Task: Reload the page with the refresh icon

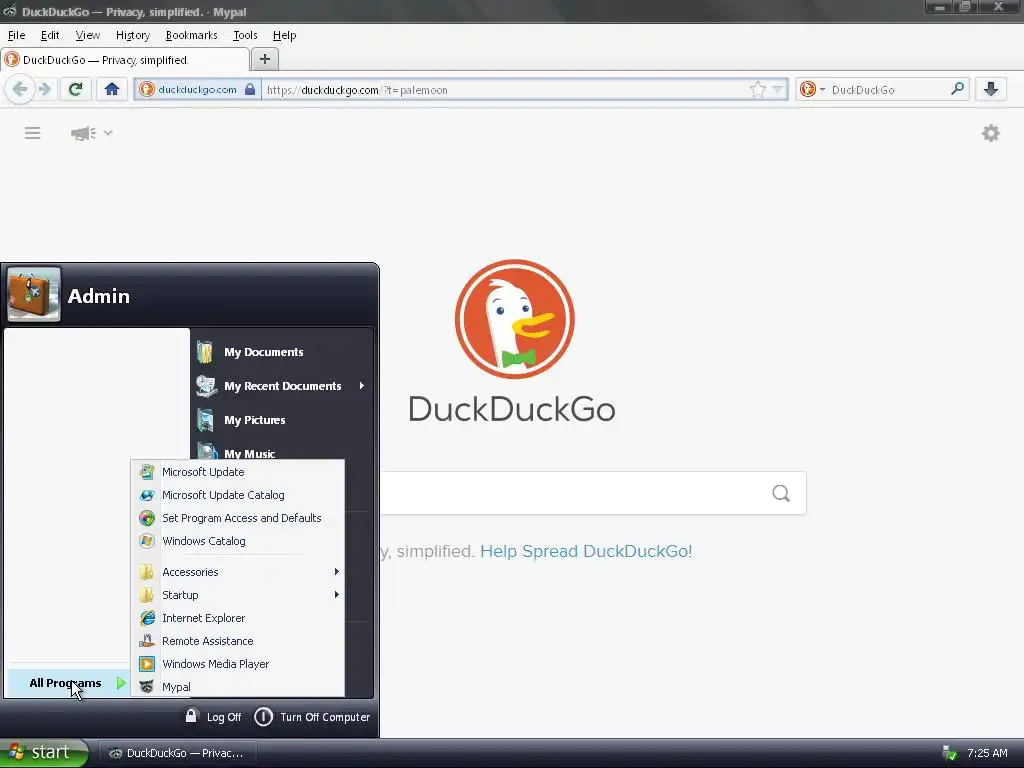Action: pyautogui.click(x=75, y=89)
